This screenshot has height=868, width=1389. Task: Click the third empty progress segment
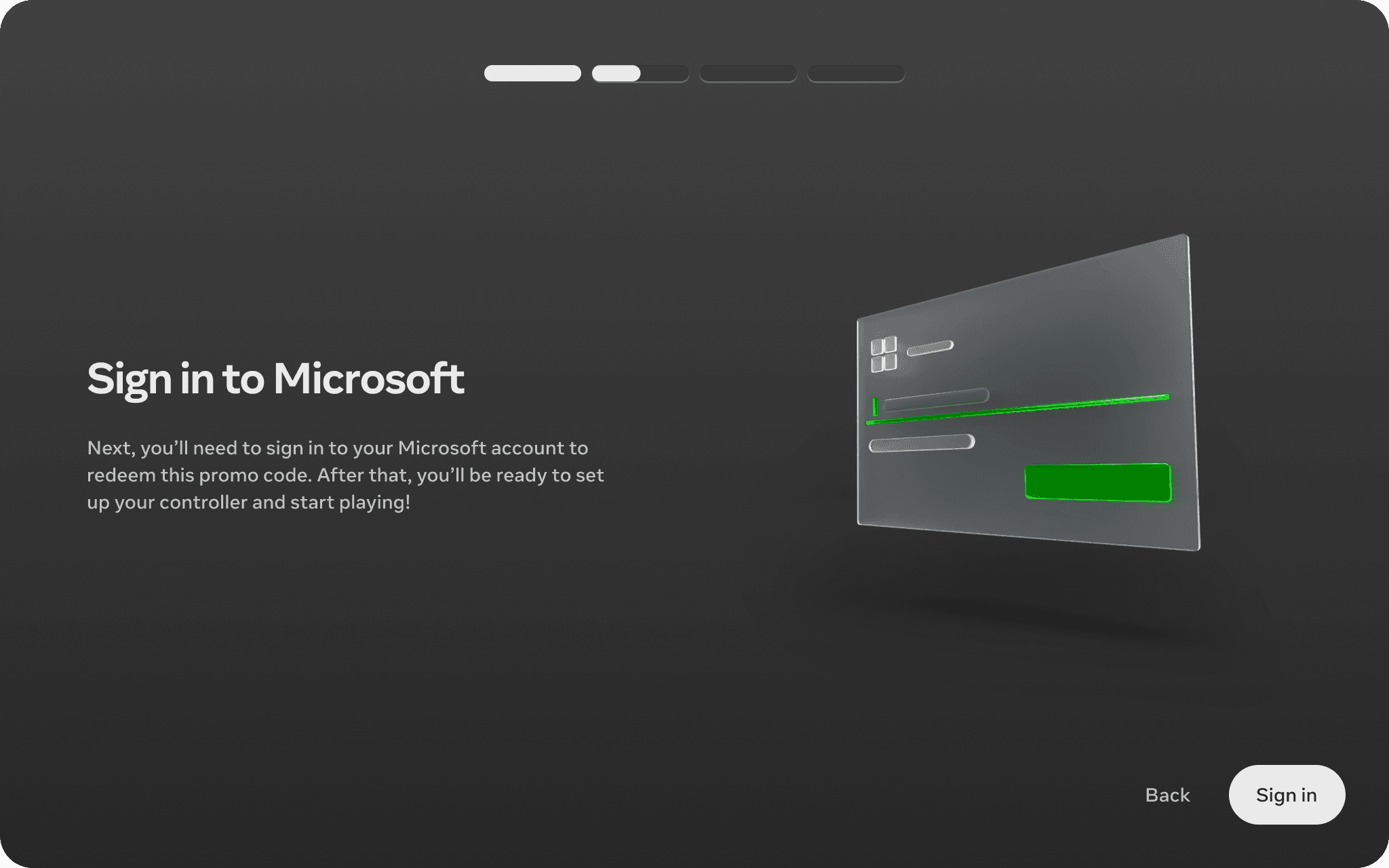[x=748, y=73]
